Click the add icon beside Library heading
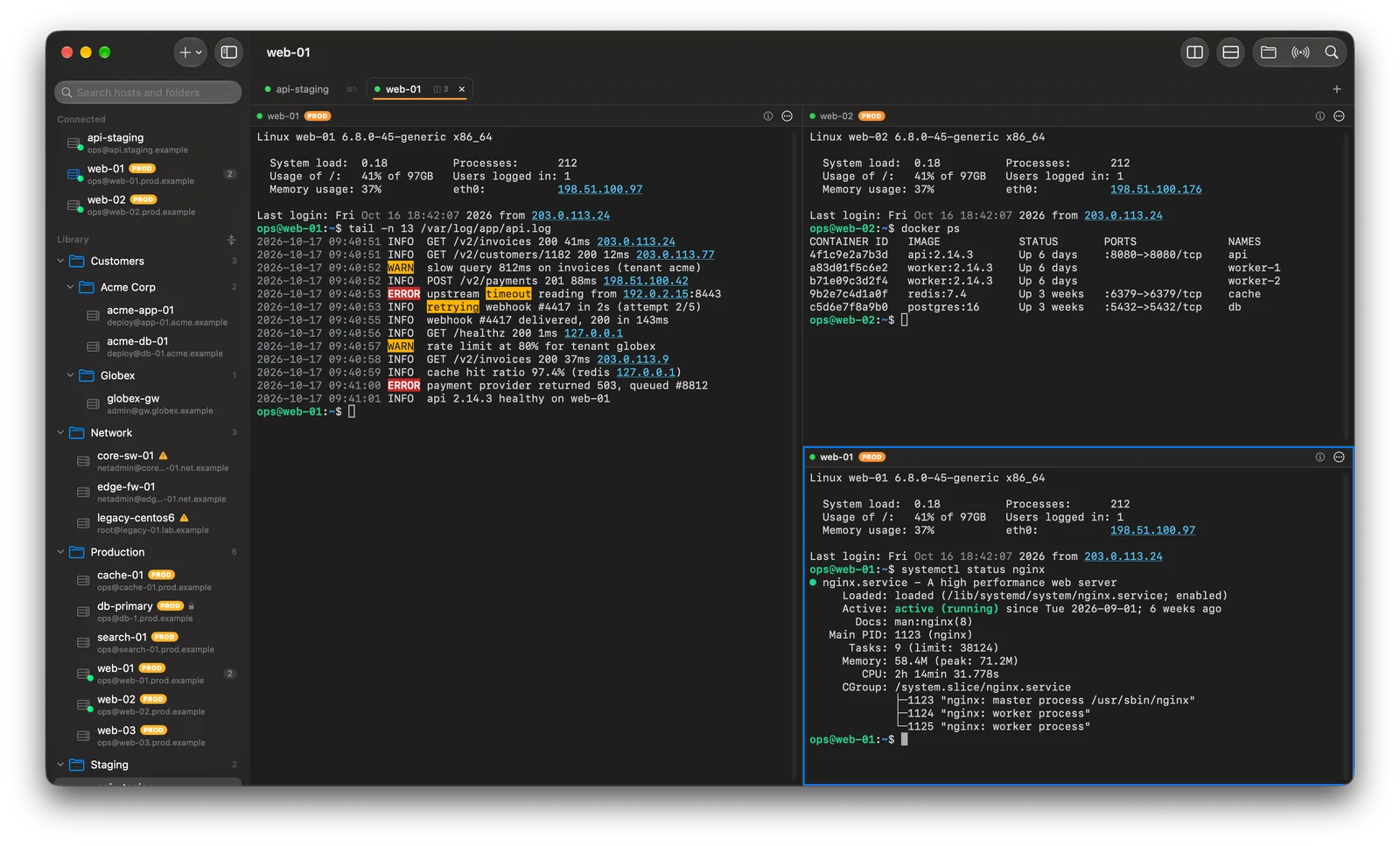 231,240
